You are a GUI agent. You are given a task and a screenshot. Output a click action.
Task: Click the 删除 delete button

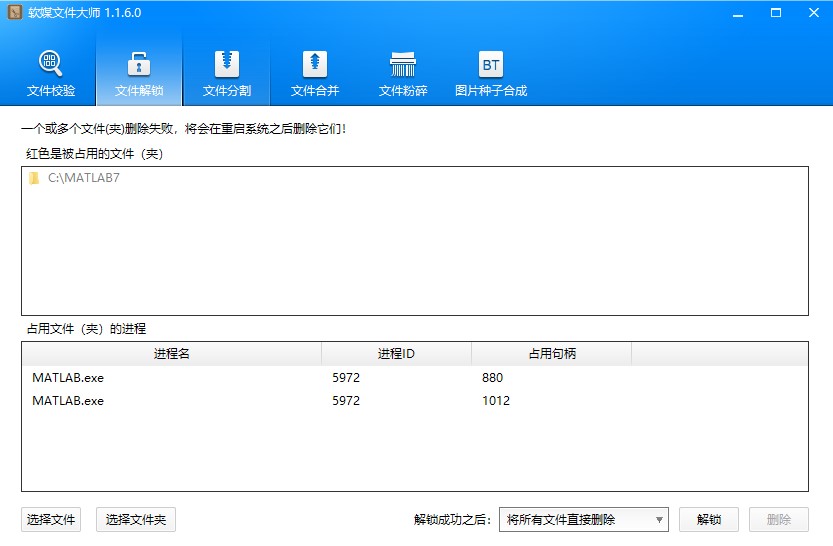tap(779, 520)
